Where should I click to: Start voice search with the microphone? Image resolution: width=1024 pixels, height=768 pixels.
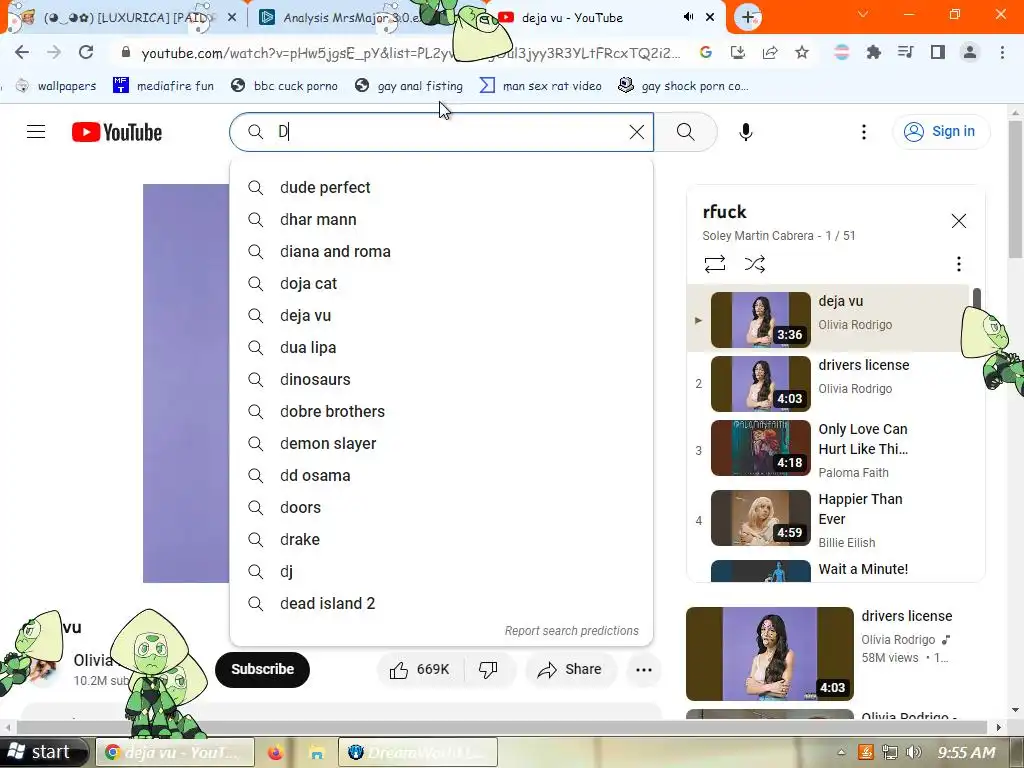746,132
